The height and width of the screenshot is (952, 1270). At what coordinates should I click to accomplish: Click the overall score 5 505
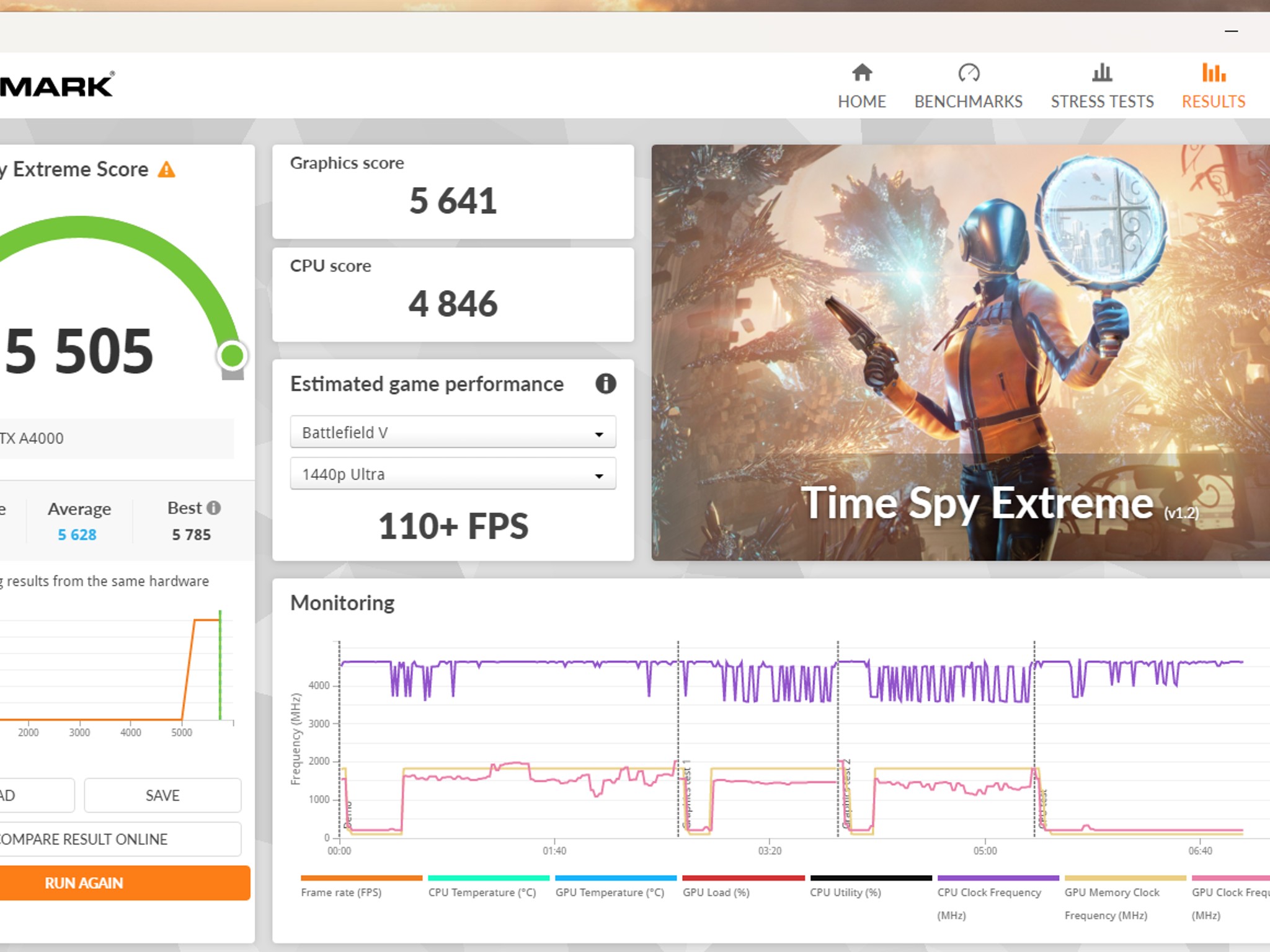click(x=79, y=351)
